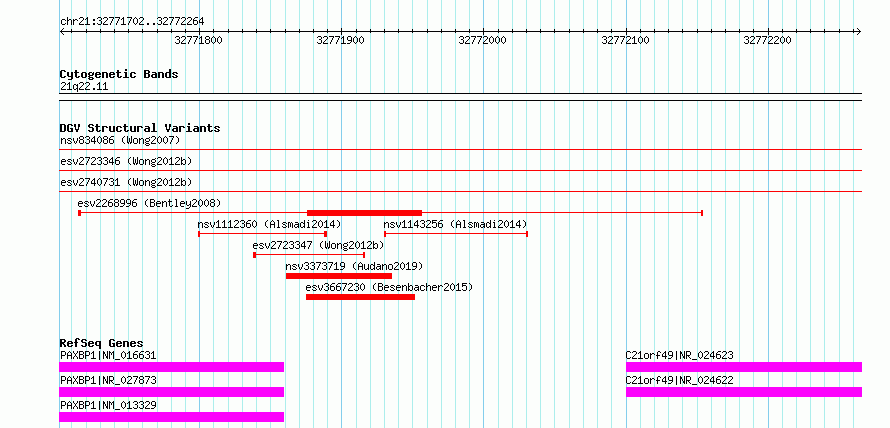The height and width of the screenshot is (428, 890).
Task: Click the red bar under nsv3373719
Action: (x=339, y=276)
